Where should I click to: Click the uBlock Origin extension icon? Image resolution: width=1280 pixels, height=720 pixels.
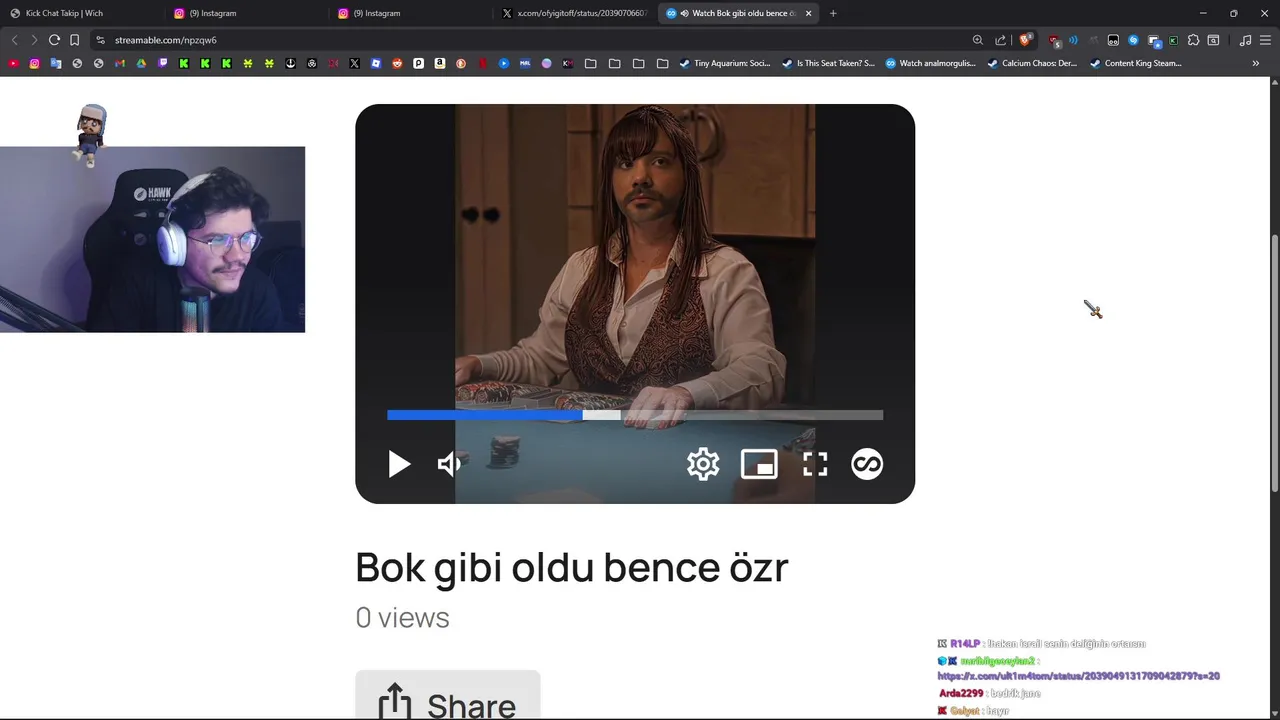tap(1054, 42)
